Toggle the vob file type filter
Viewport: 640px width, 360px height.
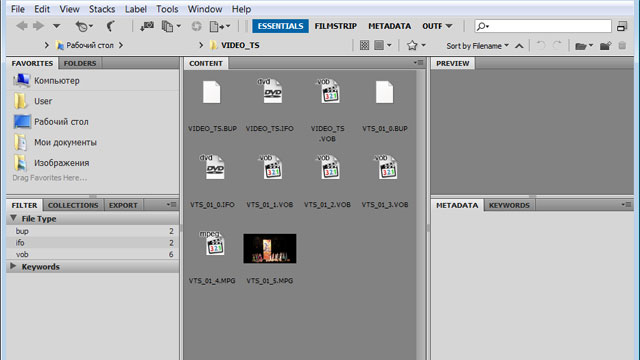pyautogui.click(x=93, y=254)
